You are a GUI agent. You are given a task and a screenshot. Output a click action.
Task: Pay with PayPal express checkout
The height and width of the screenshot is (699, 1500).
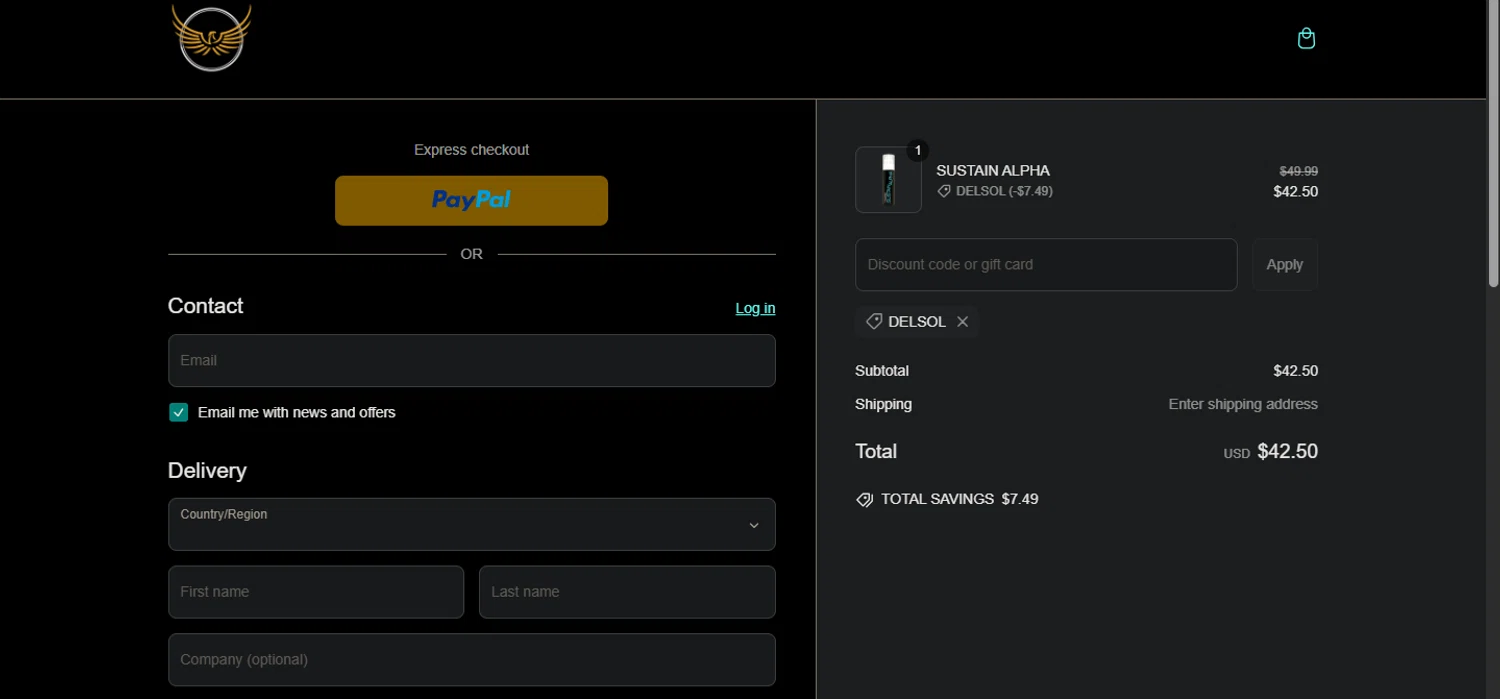click(471, 201)
